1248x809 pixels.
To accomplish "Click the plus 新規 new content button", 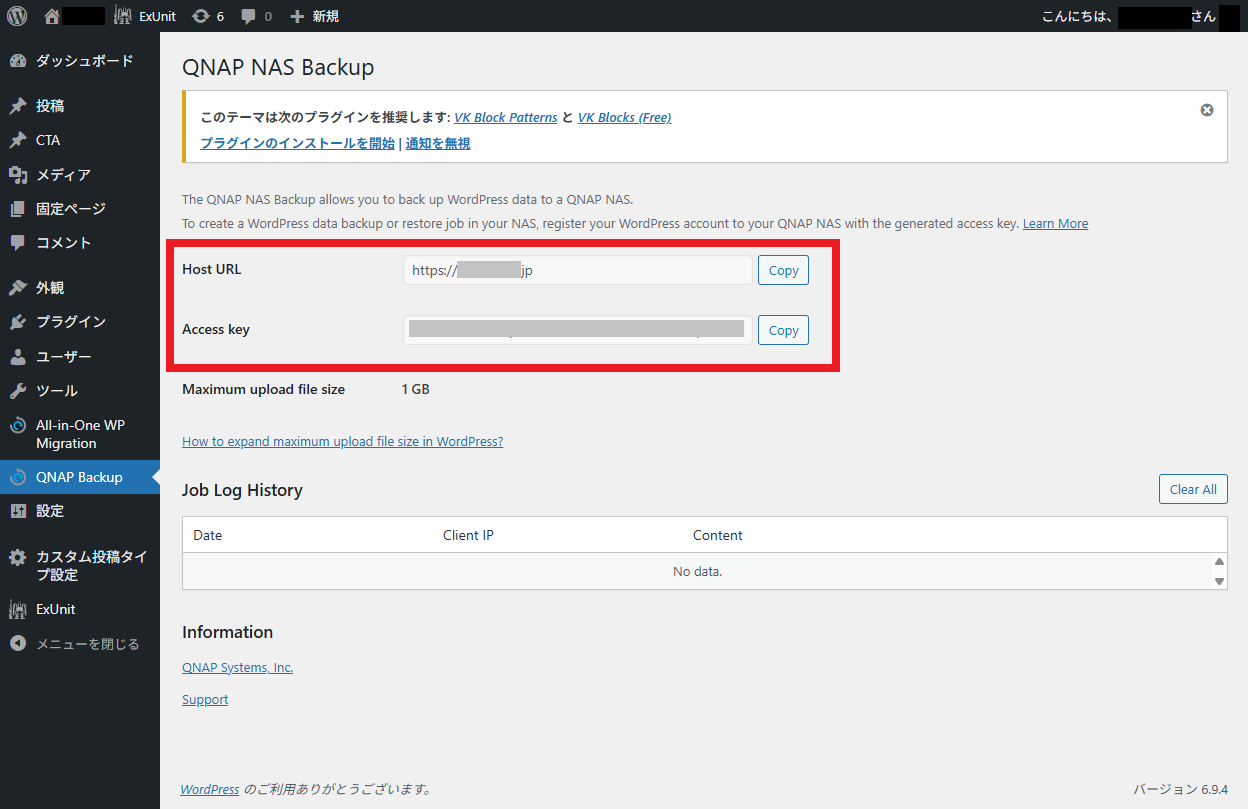I will tap(314, 16).
